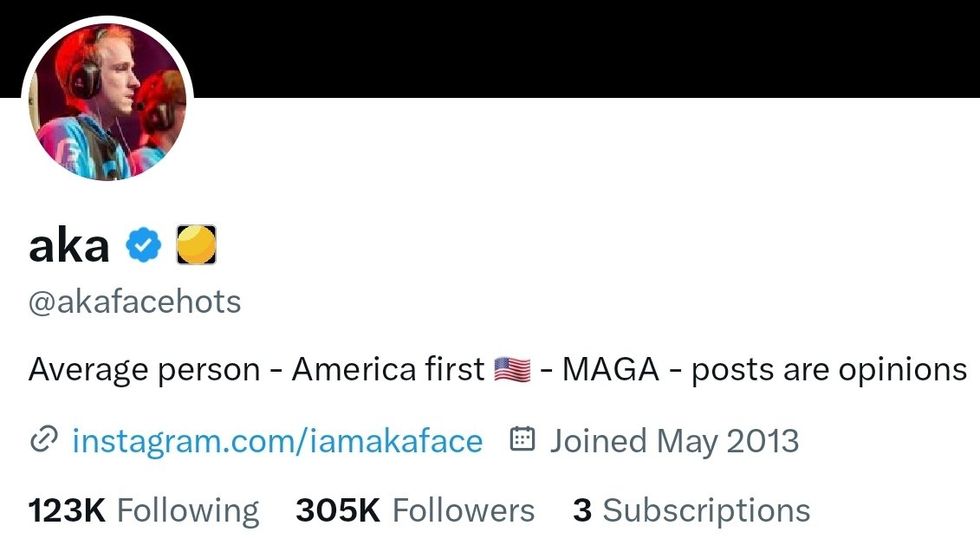The image size is (980, 558).
Task: Click the American flag emoji in bio
Action: (511, 370)
